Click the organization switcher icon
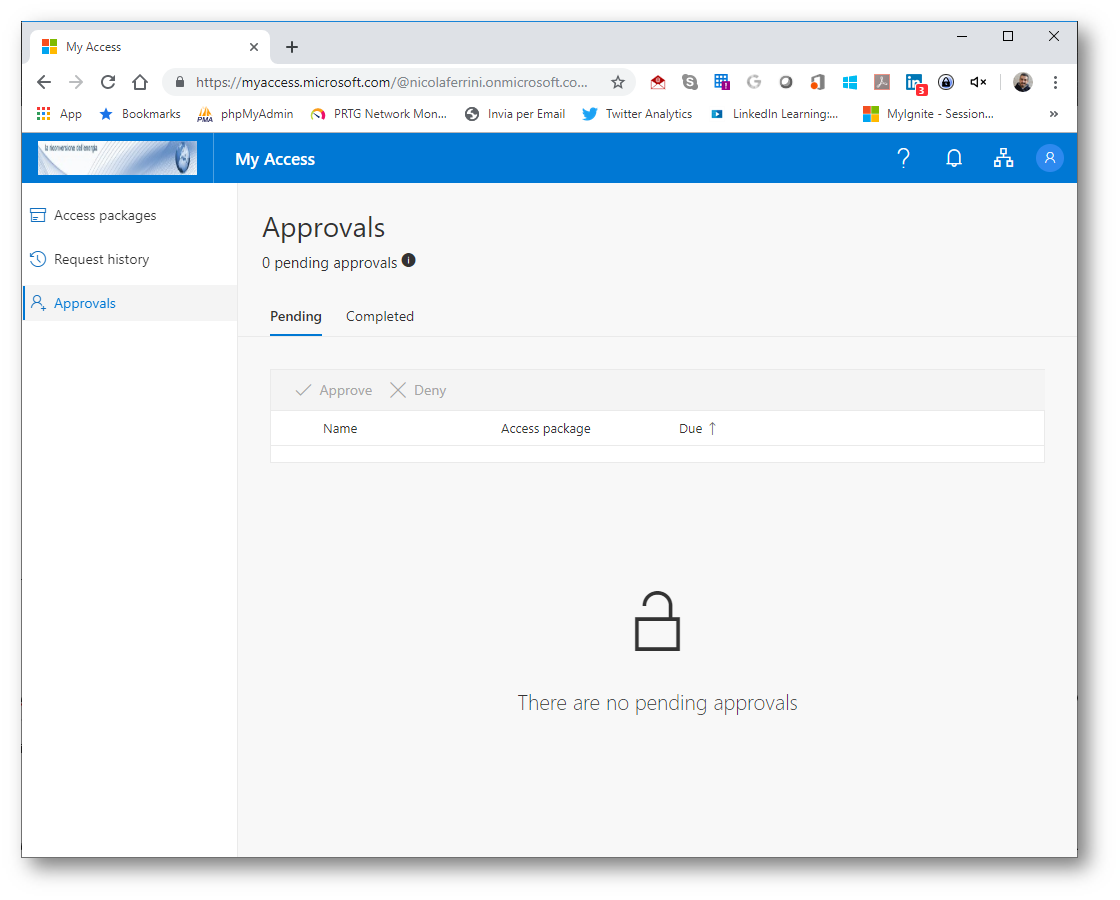 (1003, 158)
